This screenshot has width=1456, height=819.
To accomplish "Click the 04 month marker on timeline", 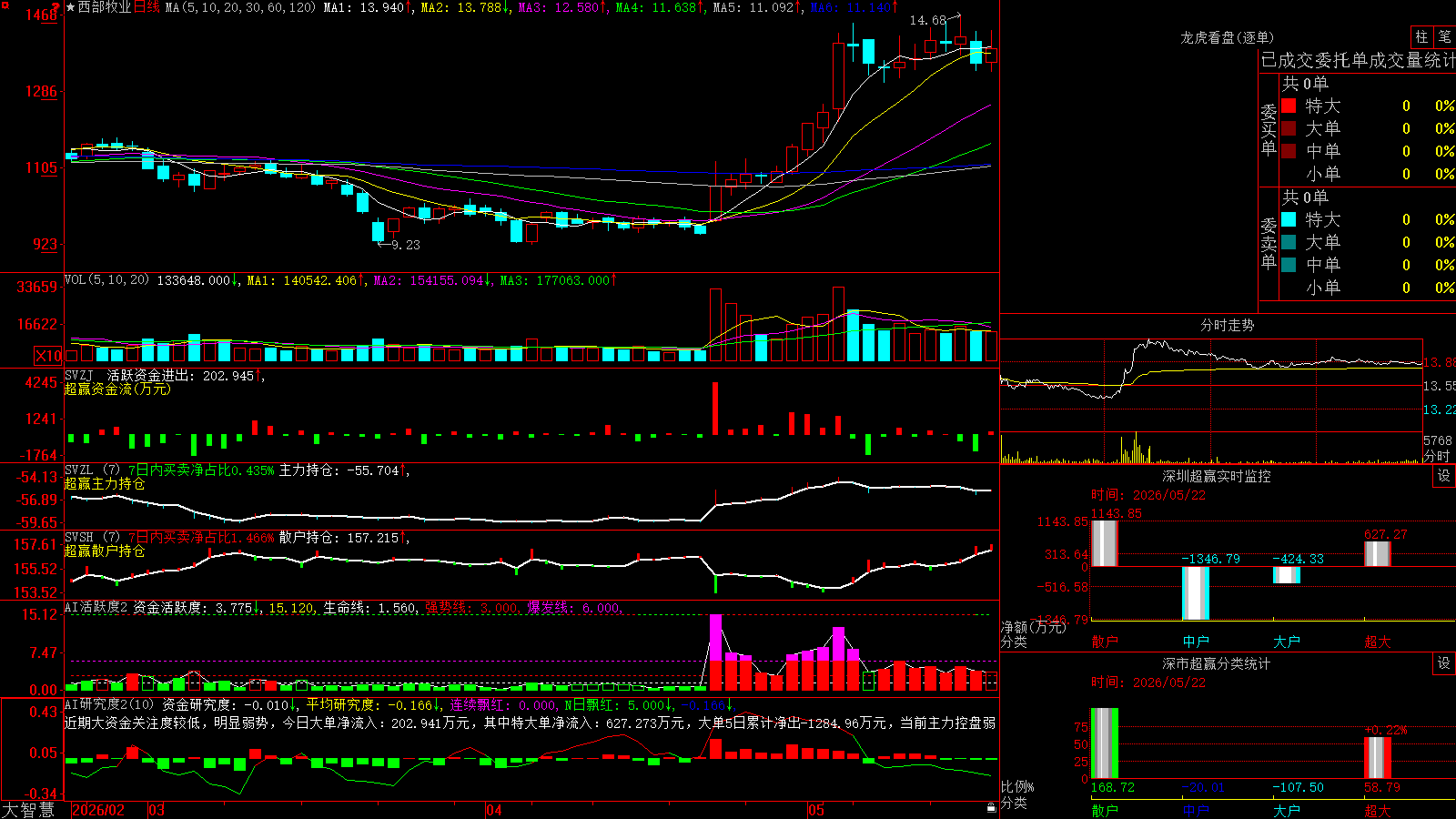I will [x=494, y=810].
